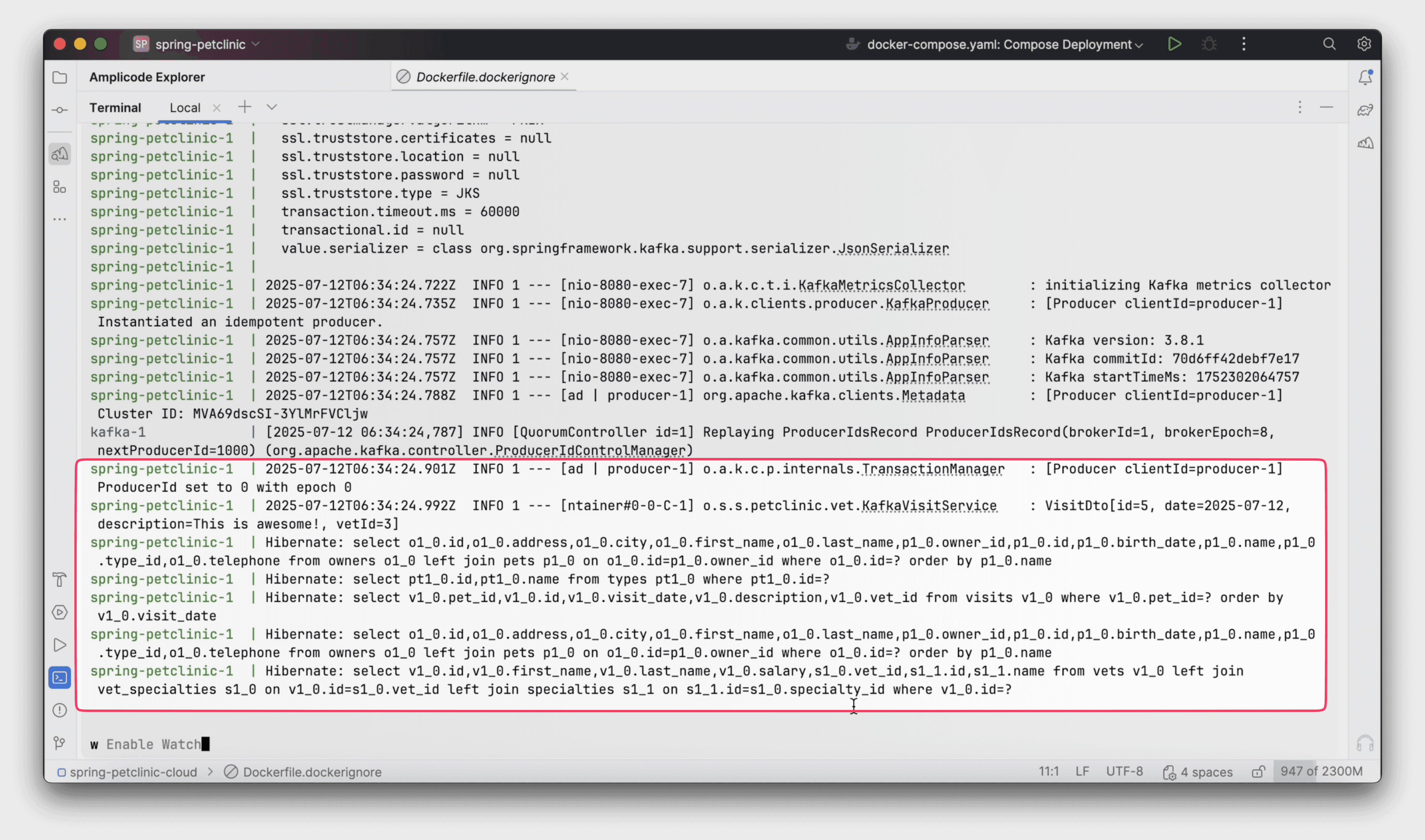This screenshot has height=840, width=1425.
Task: Click the SP project badge icon
Action: click(x=141, y=44)
